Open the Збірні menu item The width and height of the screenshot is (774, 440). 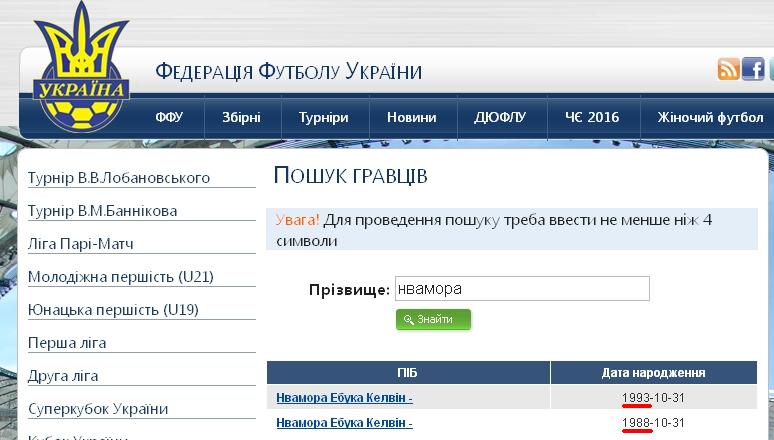(241, 118)
